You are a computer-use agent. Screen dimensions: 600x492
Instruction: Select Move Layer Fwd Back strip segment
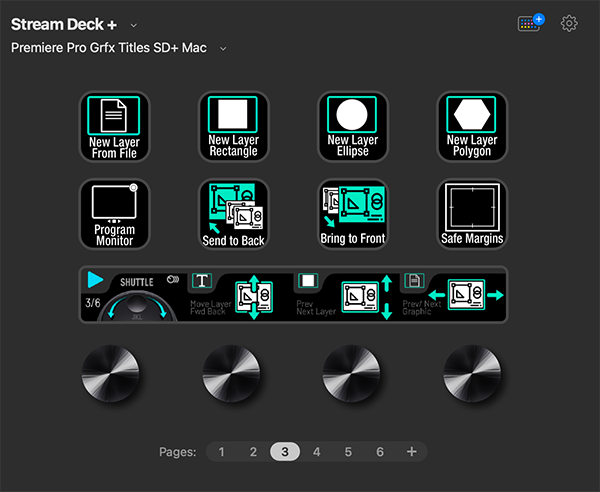tap(240, 295)
